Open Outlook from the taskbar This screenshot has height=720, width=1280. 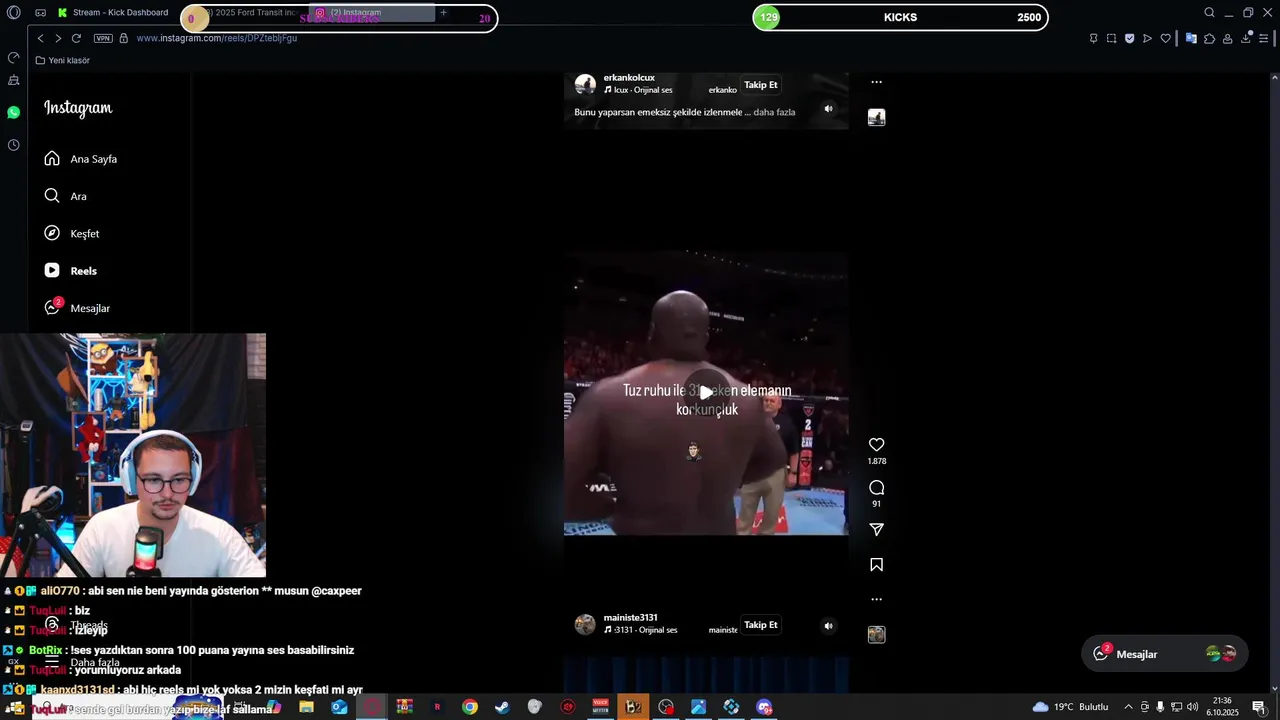[339, 707]
